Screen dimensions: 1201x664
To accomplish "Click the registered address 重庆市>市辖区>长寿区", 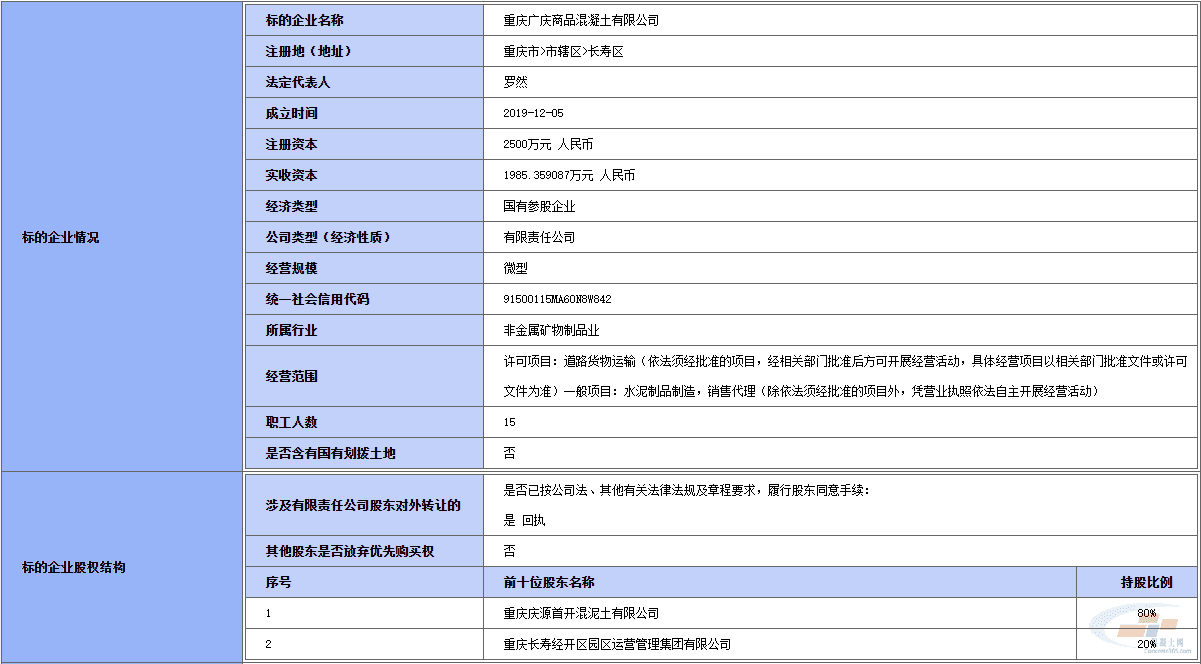I will click(x=563, y=51).
